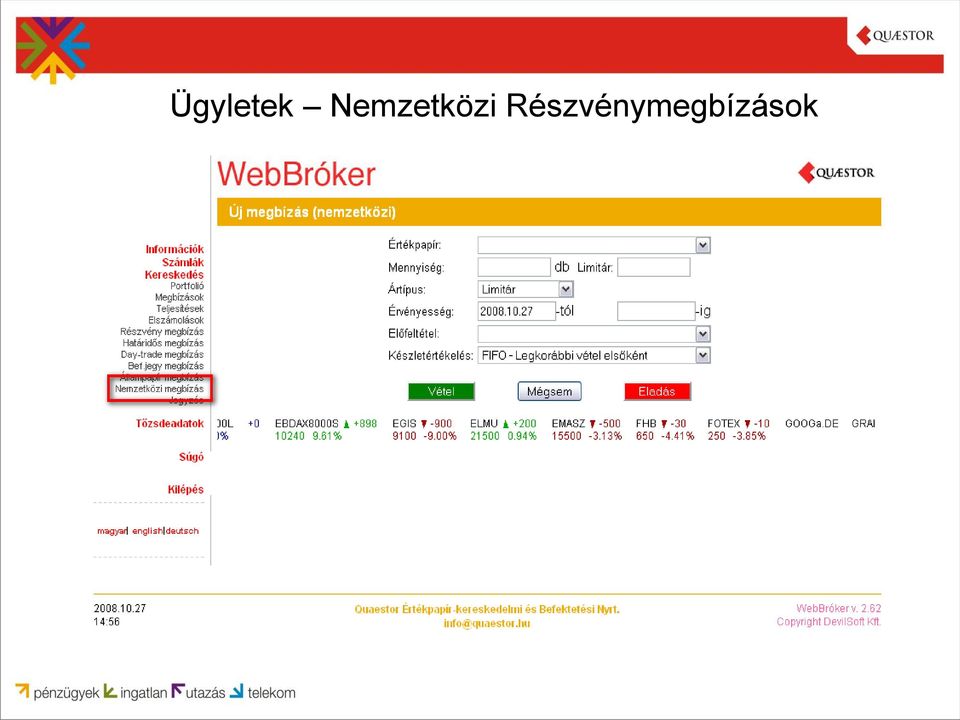Select Megbízások in the side menu
This screenshot has height=720, width=960.
click(179, 297)
